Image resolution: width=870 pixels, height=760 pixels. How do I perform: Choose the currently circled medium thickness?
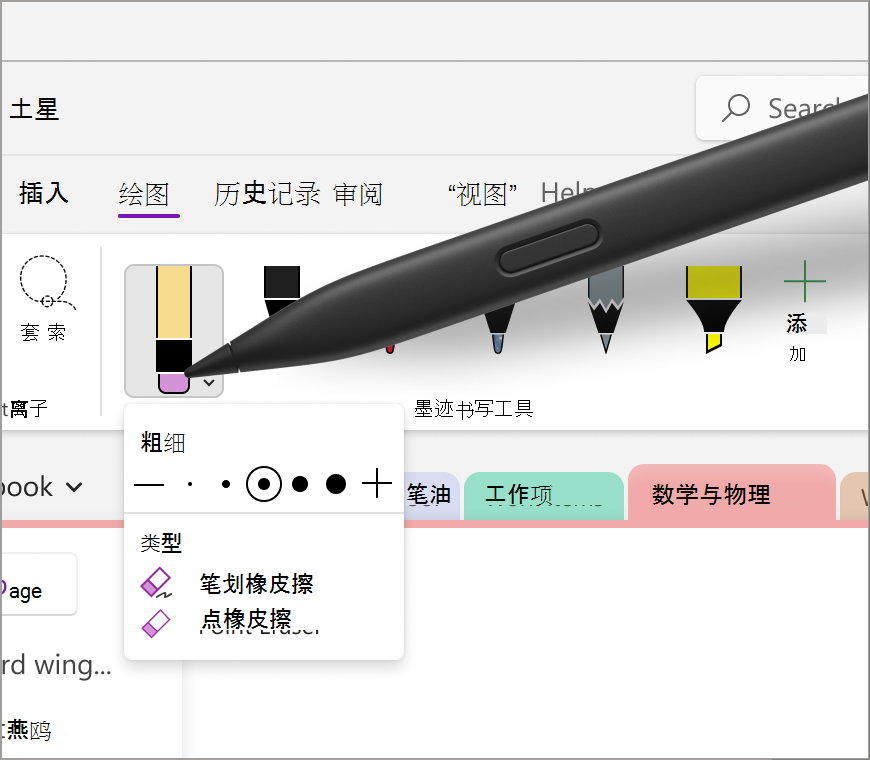264,484
